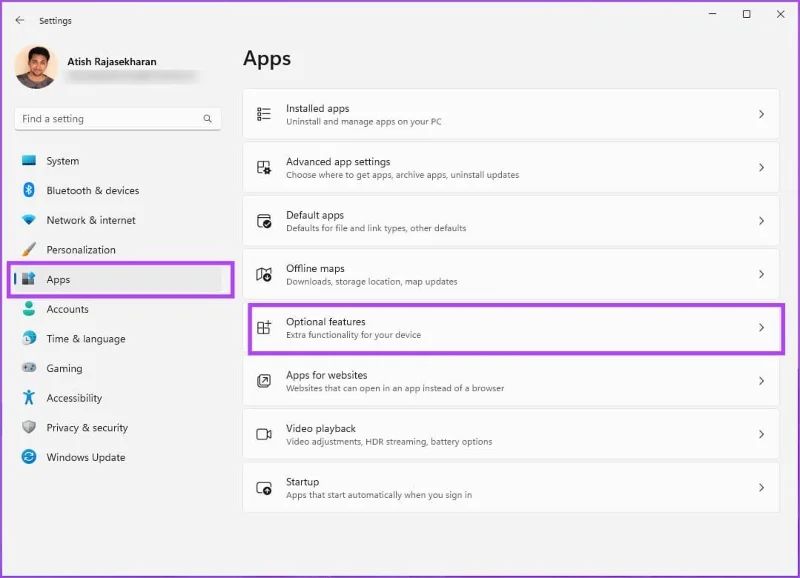The width and height of the screenshot is (800, 578).
Task: Maximize the Settings window
Action: (746, 14)
